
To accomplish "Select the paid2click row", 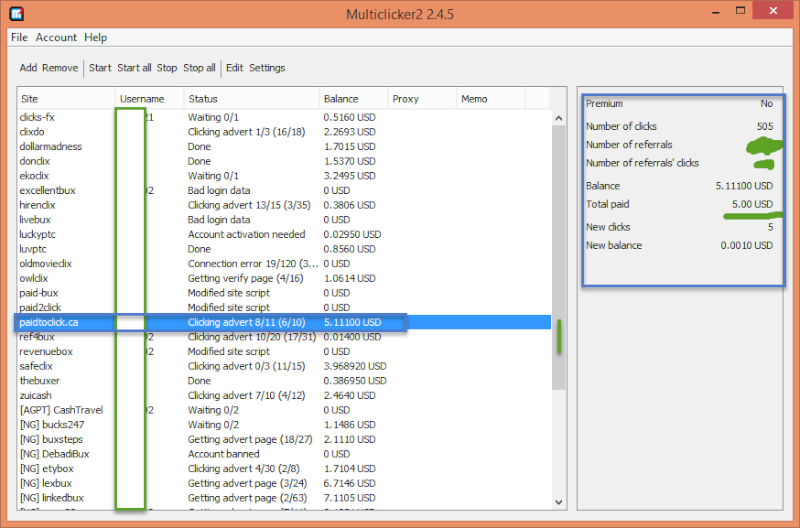I will pyautogui.click(x=284, y=308).
